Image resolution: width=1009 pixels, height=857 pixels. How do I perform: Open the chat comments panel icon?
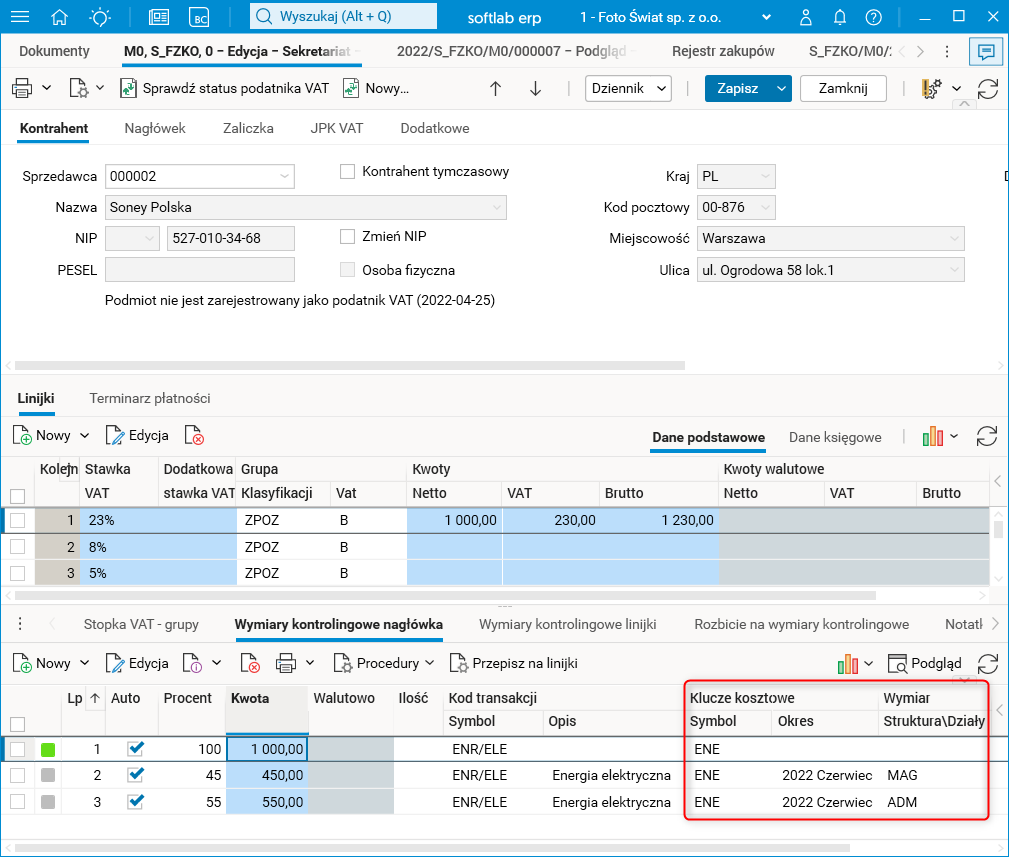click(986, 51)
